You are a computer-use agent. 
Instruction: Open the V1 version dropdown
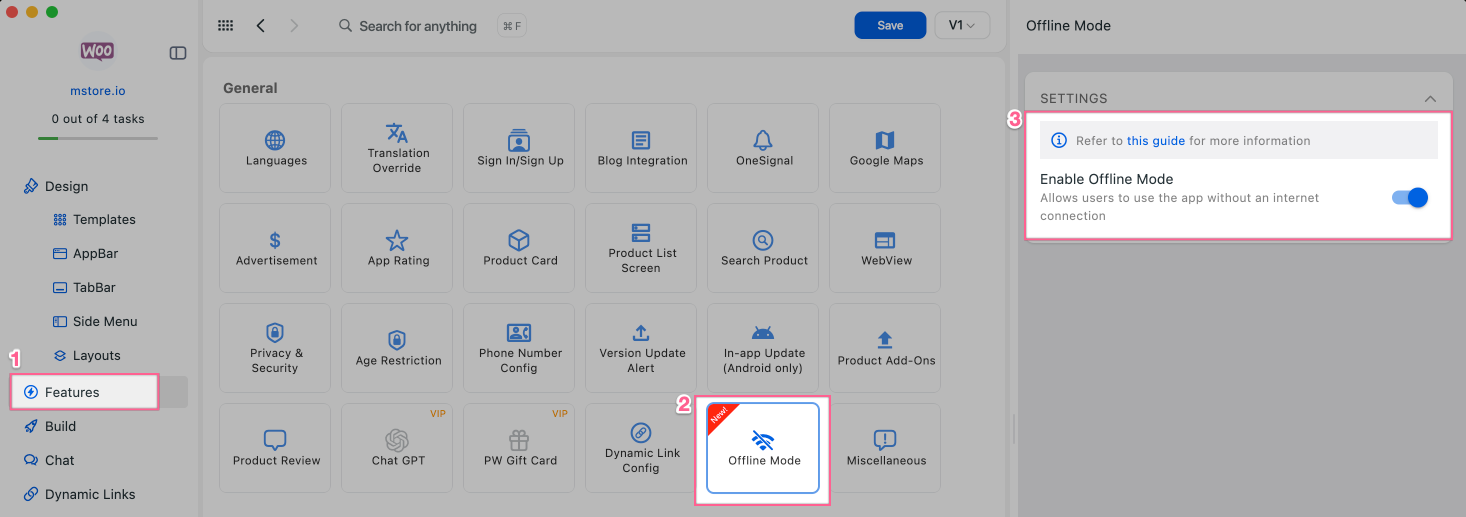click(x=961, y=26)
